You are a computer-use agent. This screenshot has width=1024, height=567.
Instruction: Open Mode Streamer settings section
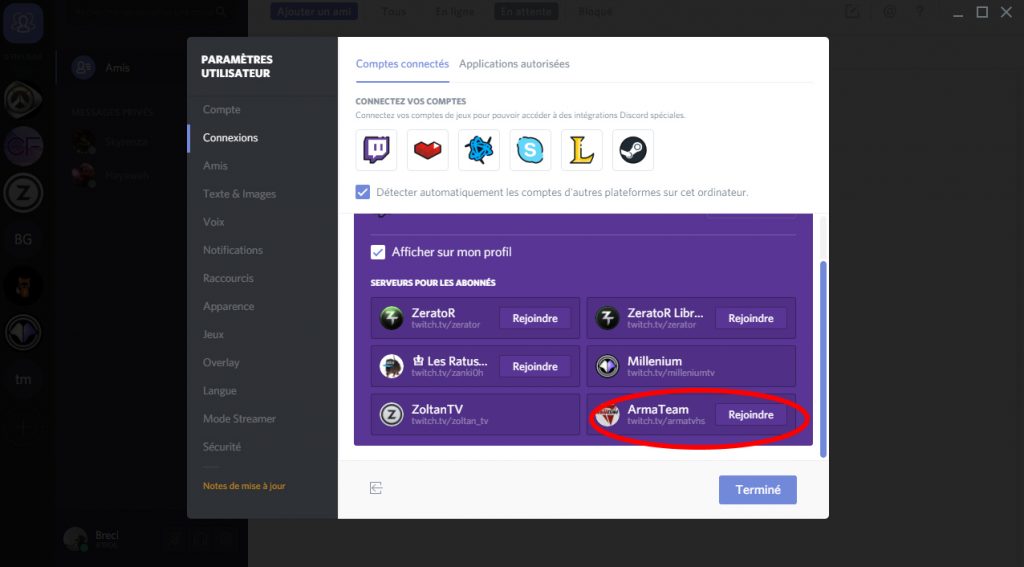click(239, 419)
